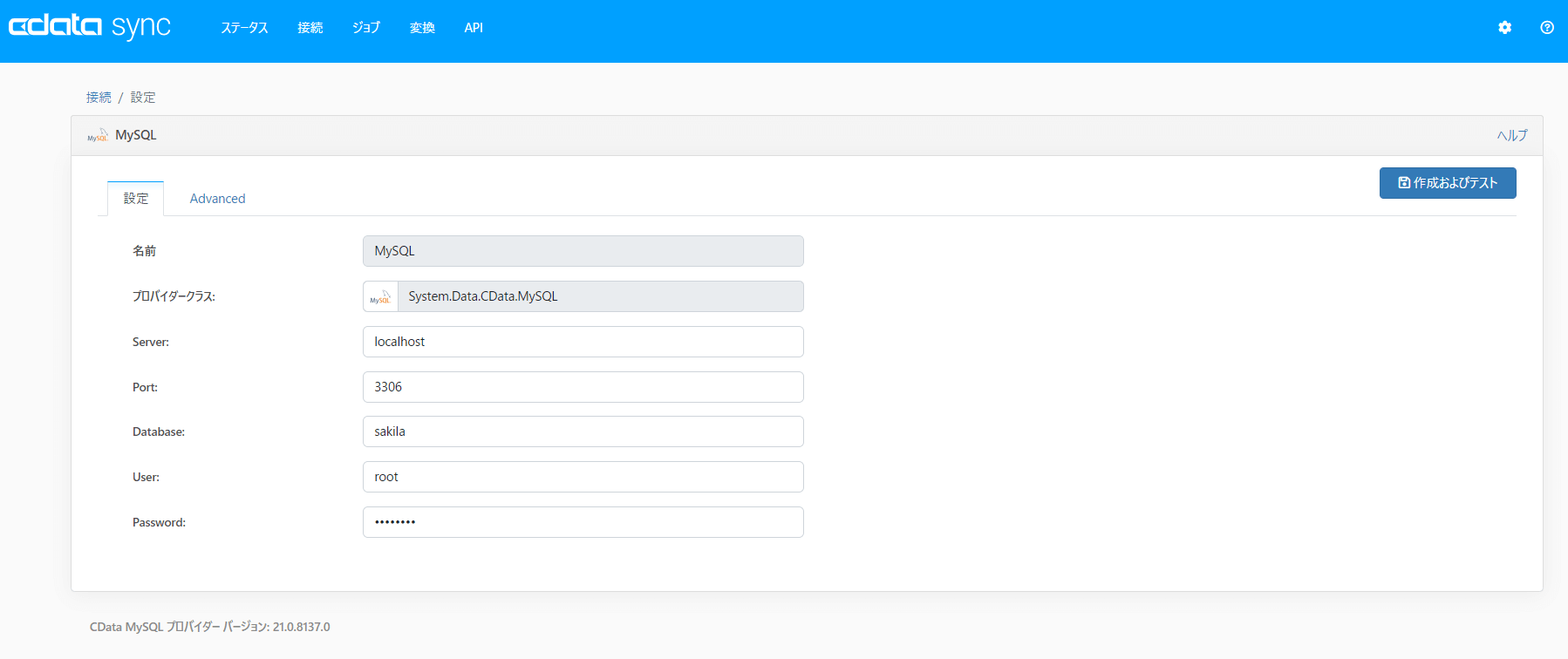Select the 設定 tab
The height and width of the screenshot is (659, 1568).
point(135,199)
